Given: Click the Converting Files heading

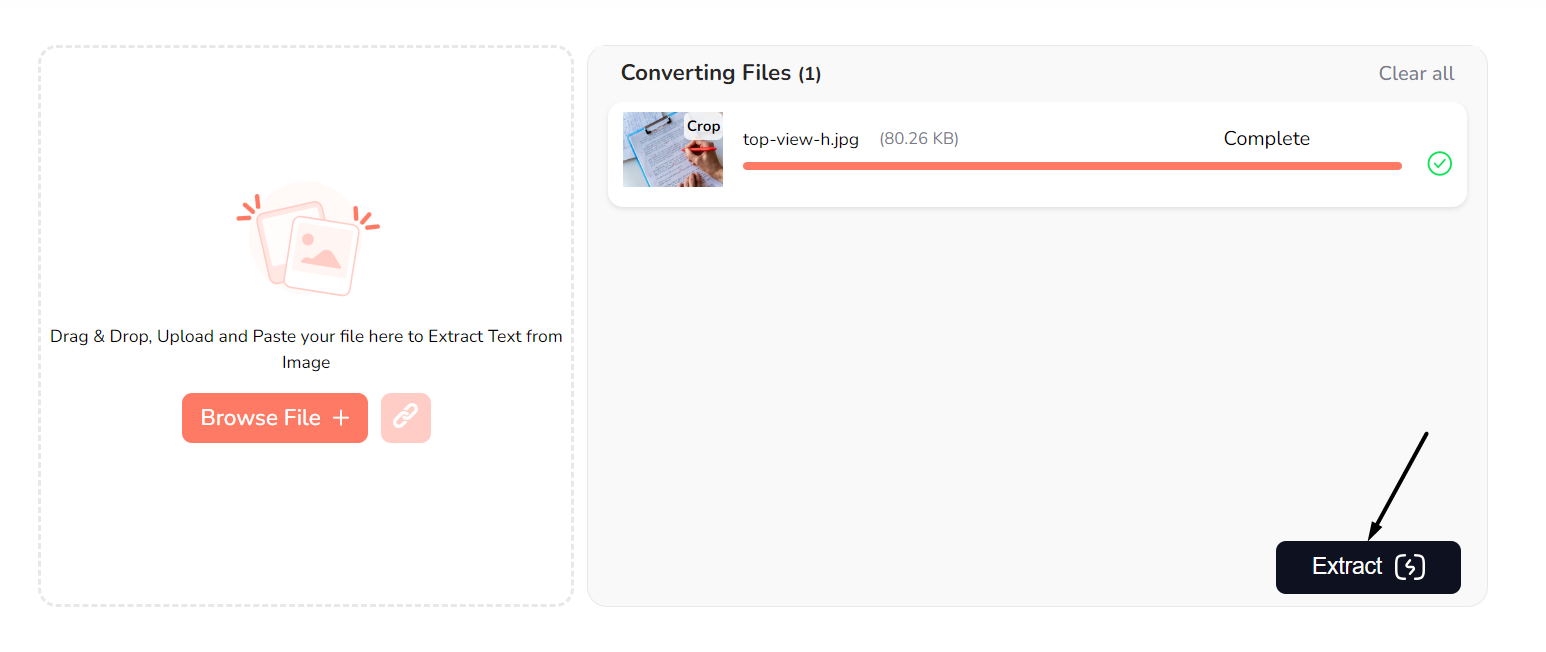Looking at the screenshot, I should 706,73.
